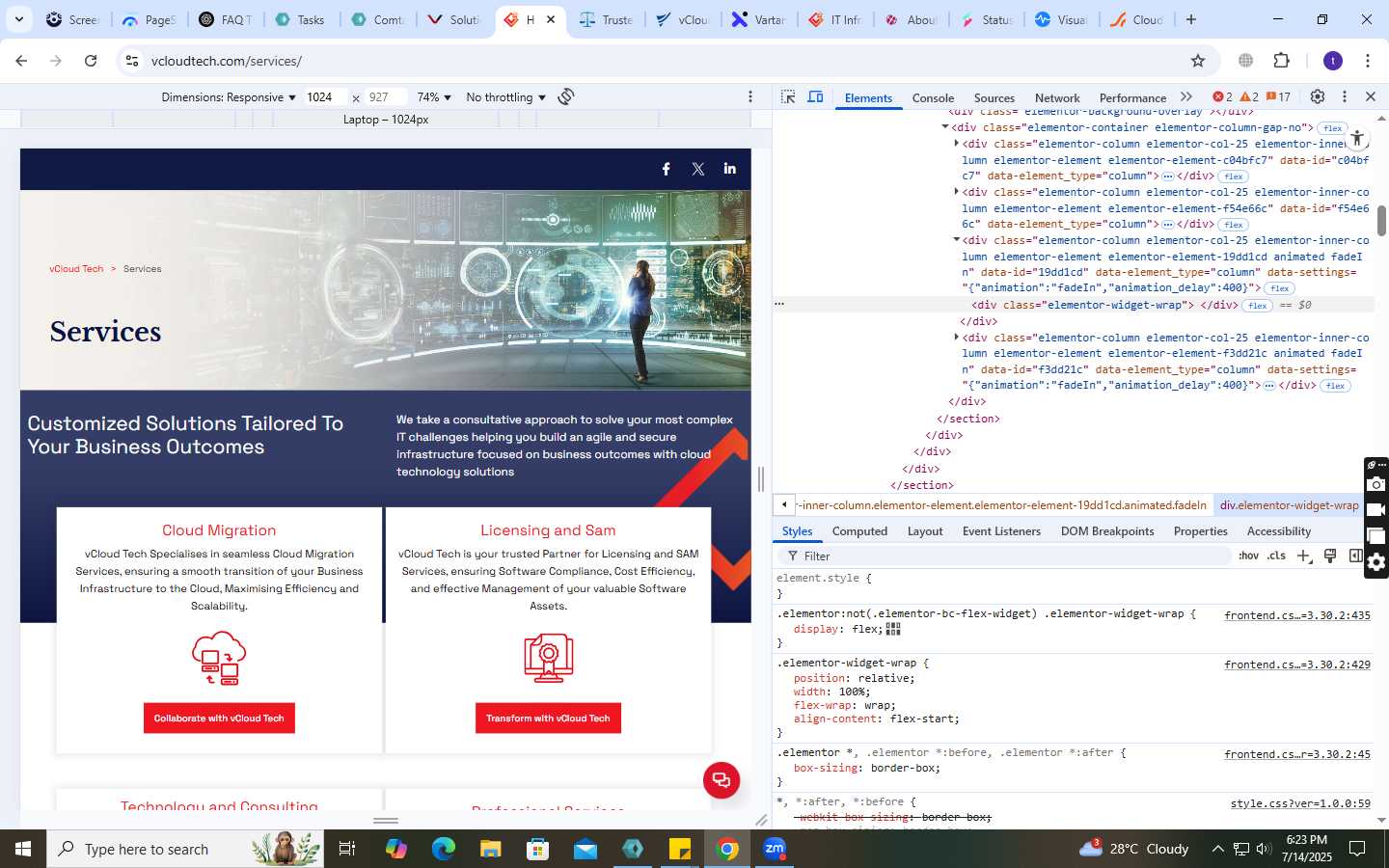Click the viewport width field showing 1024
This screenshot has width=1389, height=868.
pos(325,97)
